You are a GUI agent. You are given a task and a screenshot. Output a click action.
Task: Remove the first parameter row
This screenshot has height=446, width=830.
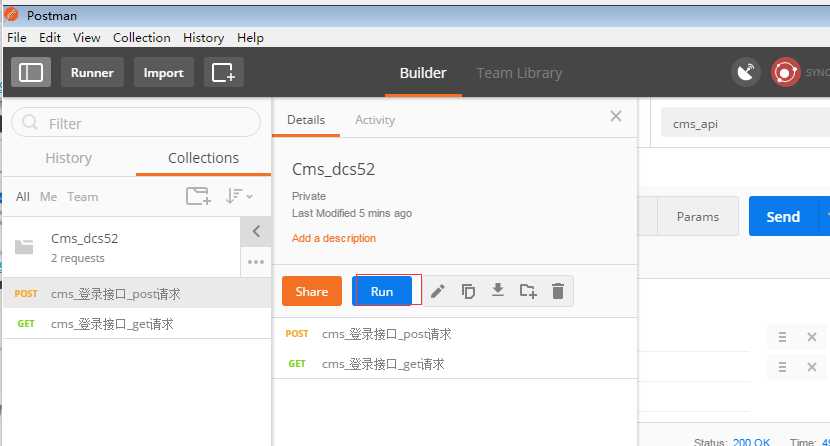[x=812, y=337]
